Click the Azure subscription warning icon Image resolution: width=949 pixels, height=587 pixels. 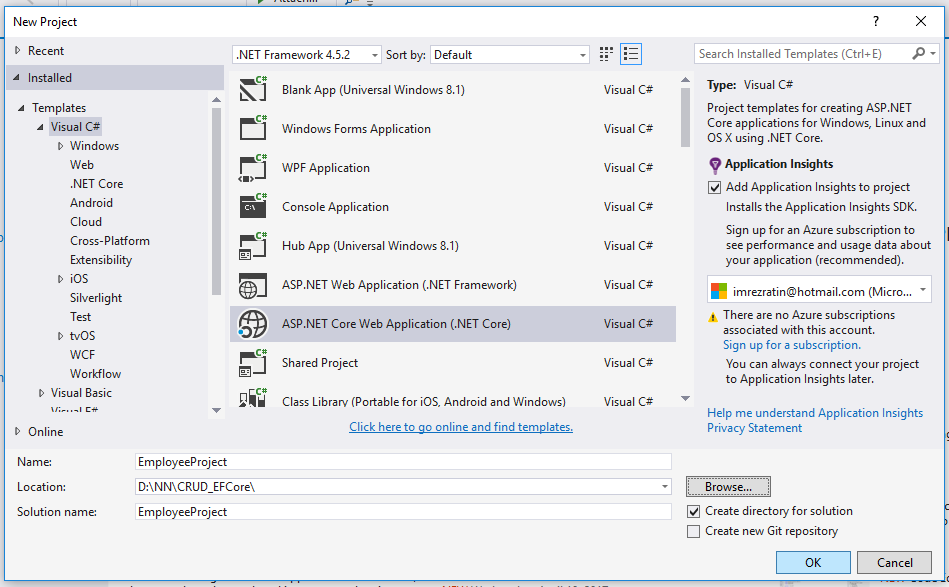point(713,316)
